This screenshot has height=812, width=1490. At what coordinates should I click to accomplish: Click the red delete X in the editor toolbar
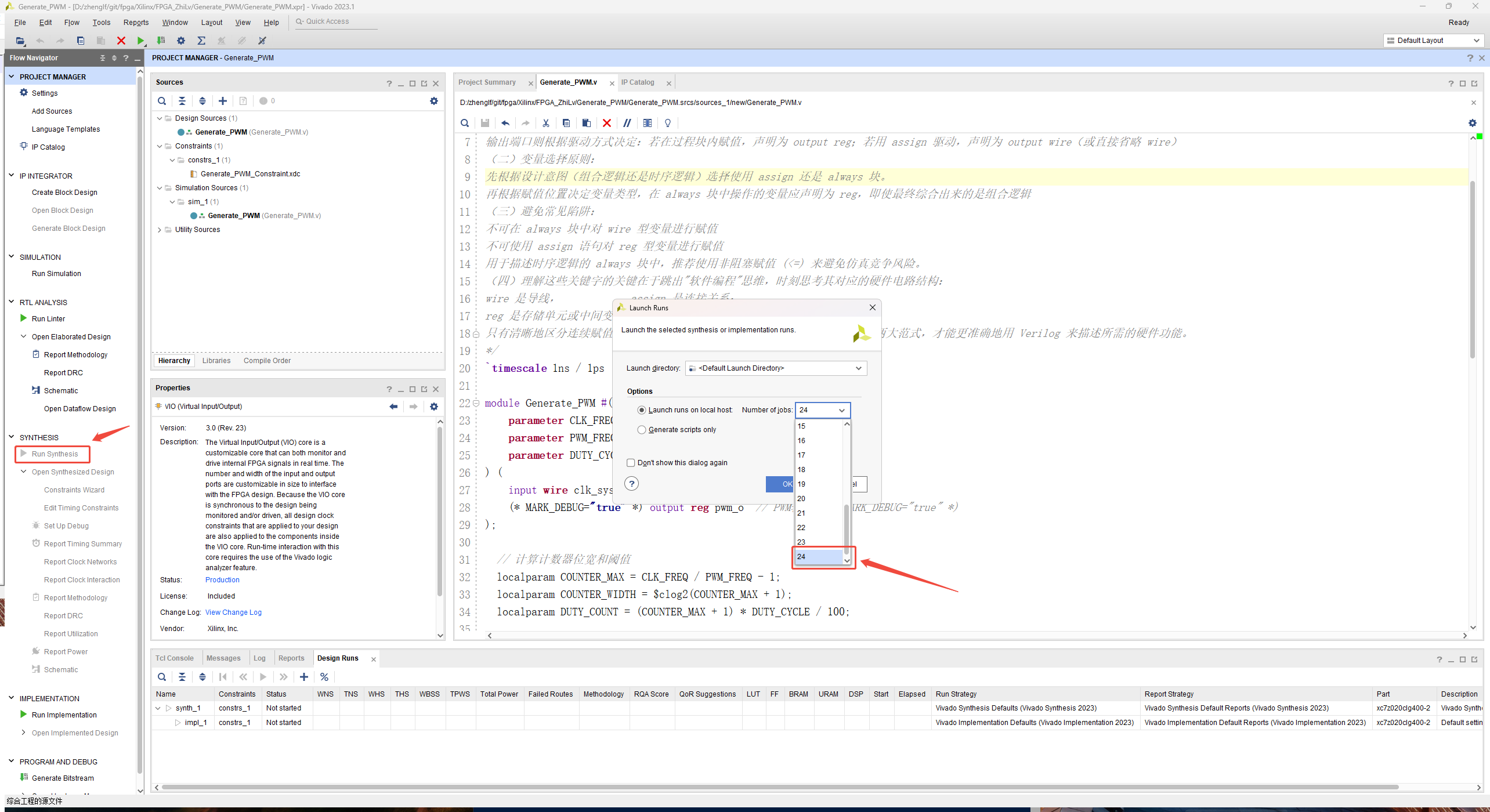[607, 123]
